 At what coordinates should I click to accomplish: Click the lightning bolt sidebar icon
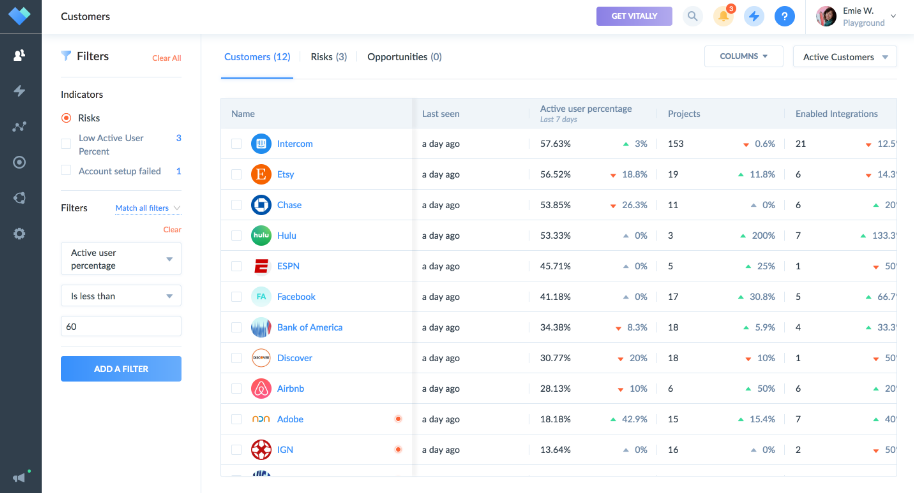[20, 91]
